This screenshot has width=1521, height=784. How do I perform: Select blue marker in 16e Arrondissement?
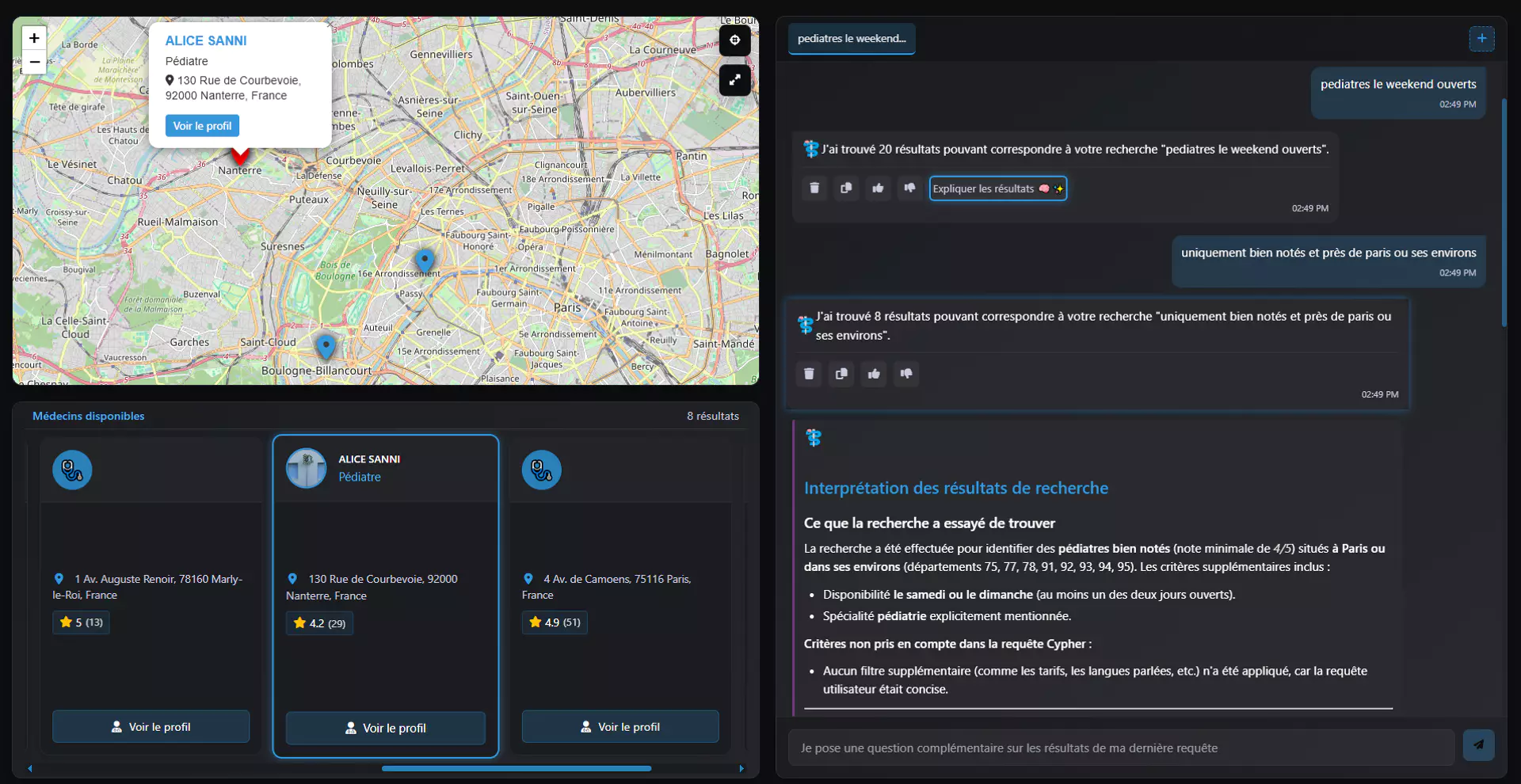coord(425,261)
